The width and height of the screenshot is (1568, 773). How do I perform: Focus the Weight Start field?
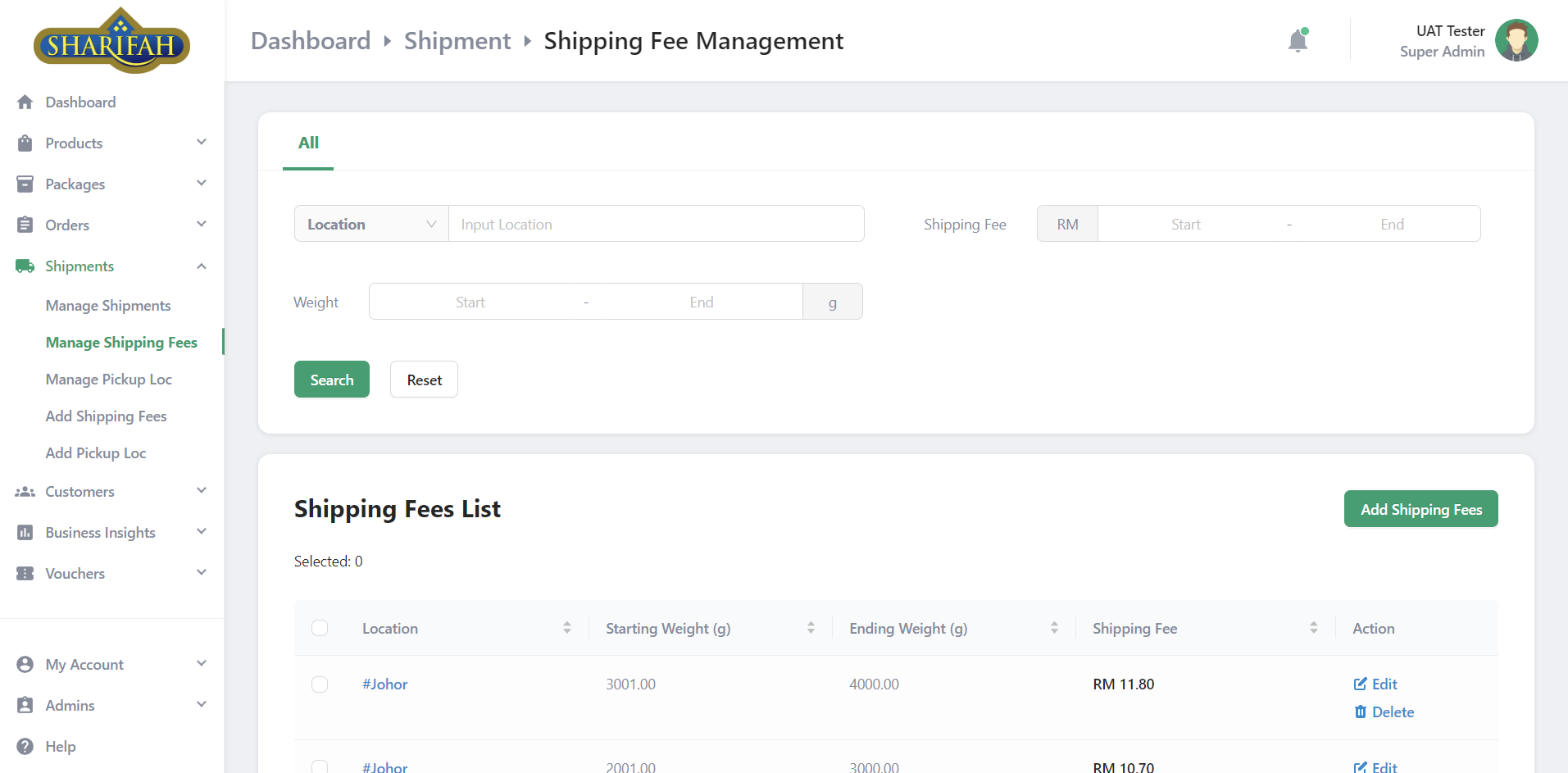pyautogui.click(x=470, y=302)
